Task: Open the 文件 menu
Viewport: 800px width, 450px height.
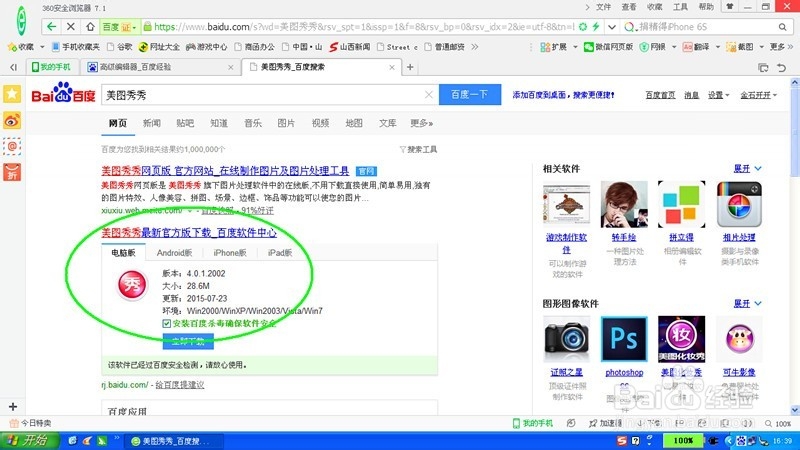Action: [603, 7]
